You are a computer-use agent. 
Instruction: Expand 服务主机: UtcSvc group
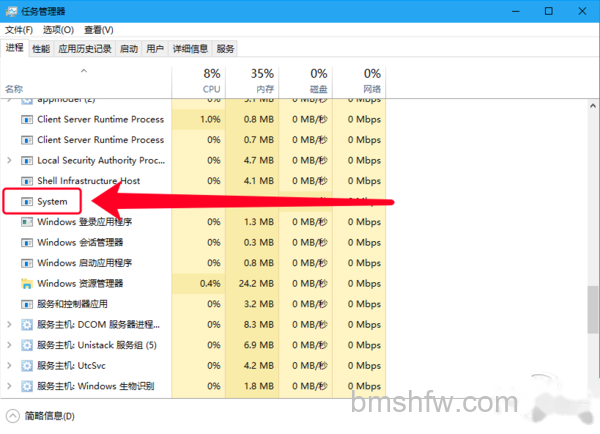tap(9, 365)
